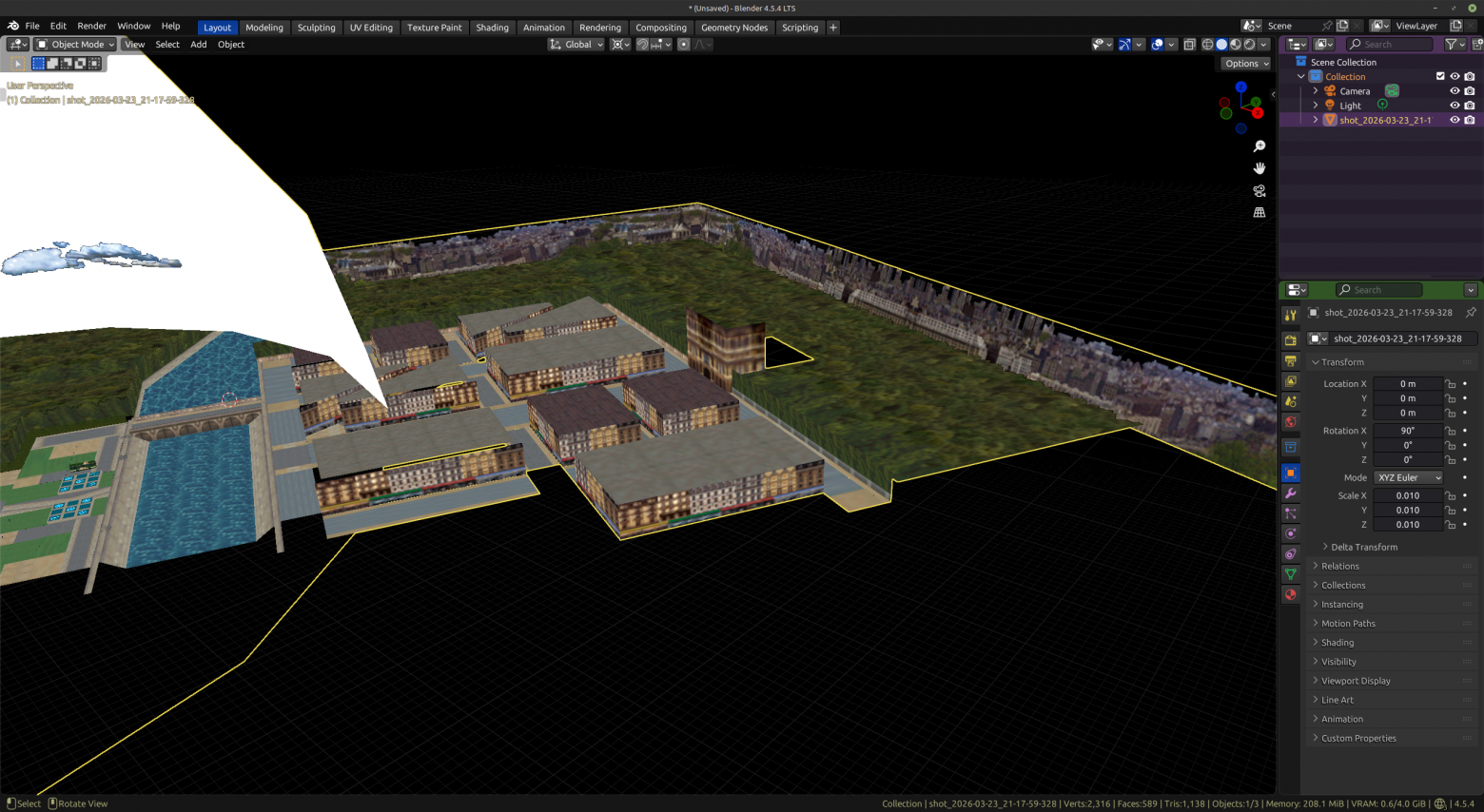Switch perspective/orthographic with grid icon
Image resolution: width=1484 pixels, height=812 pixels.
pyautogui.click(x=1259, y=212)
